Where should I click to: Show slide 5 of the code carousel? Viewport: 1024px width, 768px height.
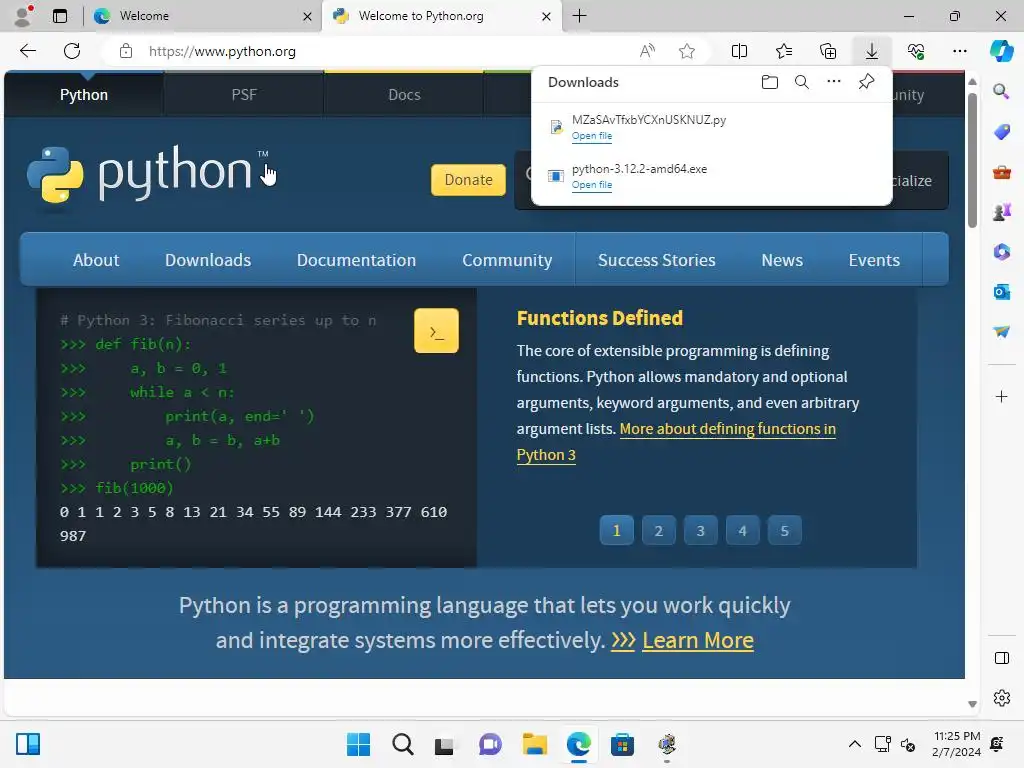[784, 530]
